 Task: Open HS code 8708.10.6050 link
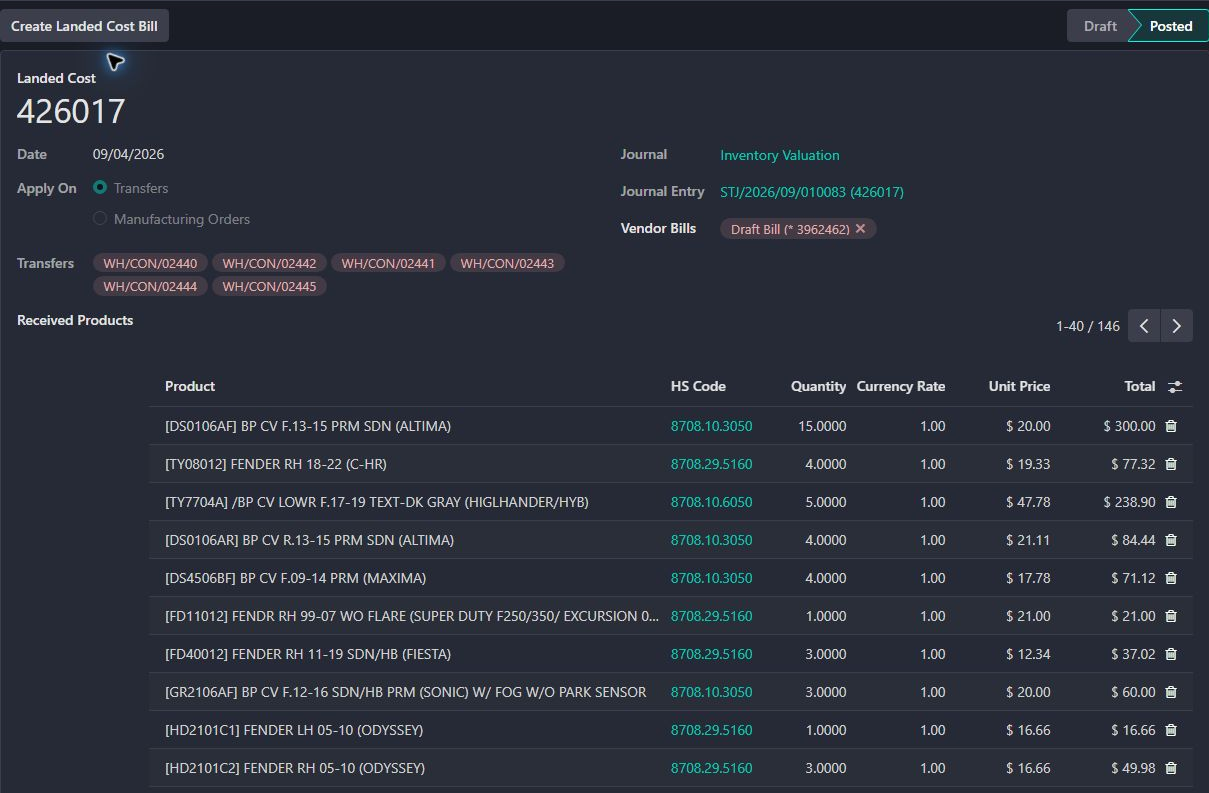(x=711, y=502)
